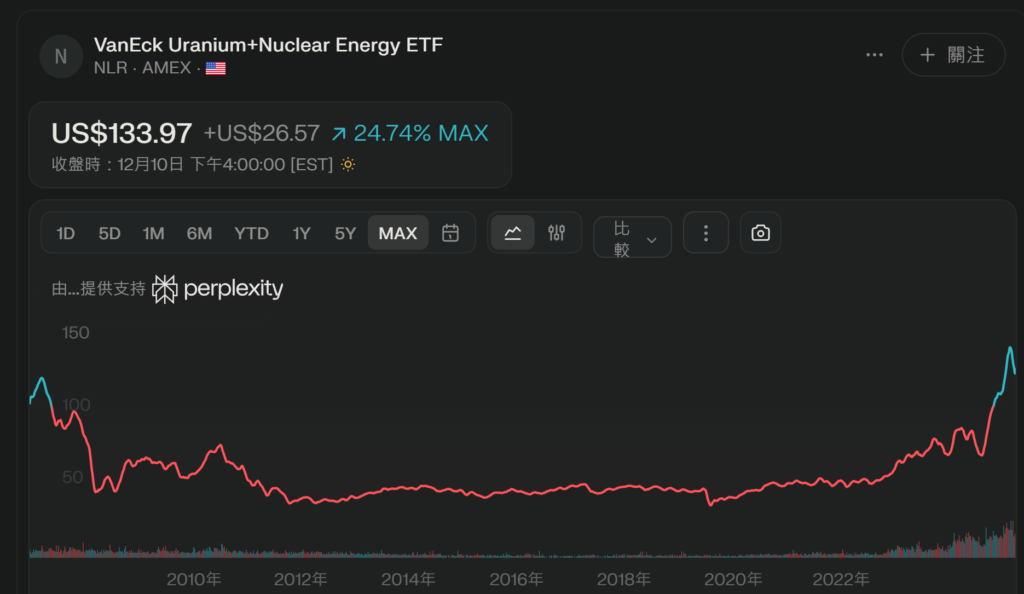Select the 6M time range
The width and height of the screenshot is (1024, 594).
[x=199, y=233]
